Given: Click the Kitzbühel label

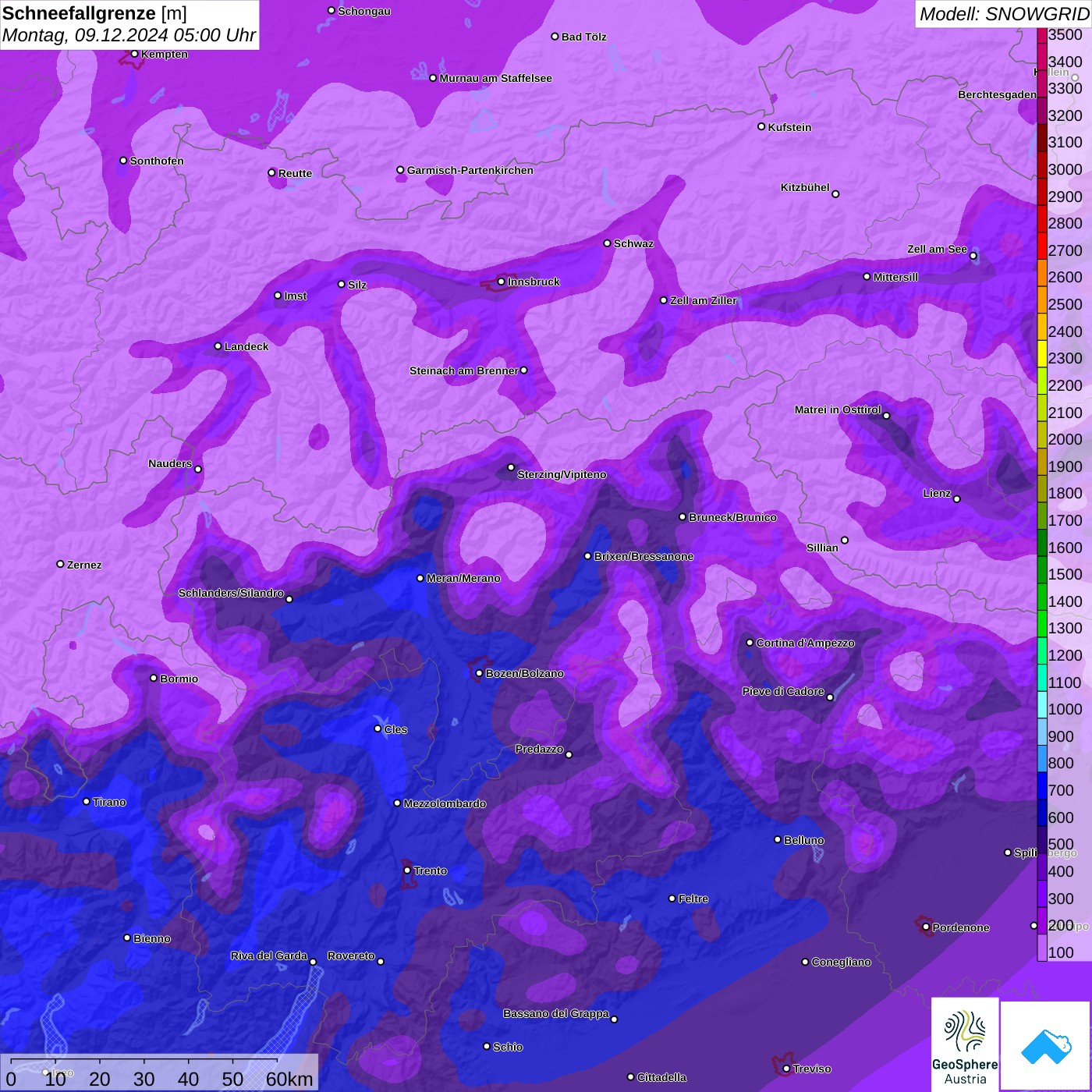Looking at the screenshot, I should pos(805,187).
